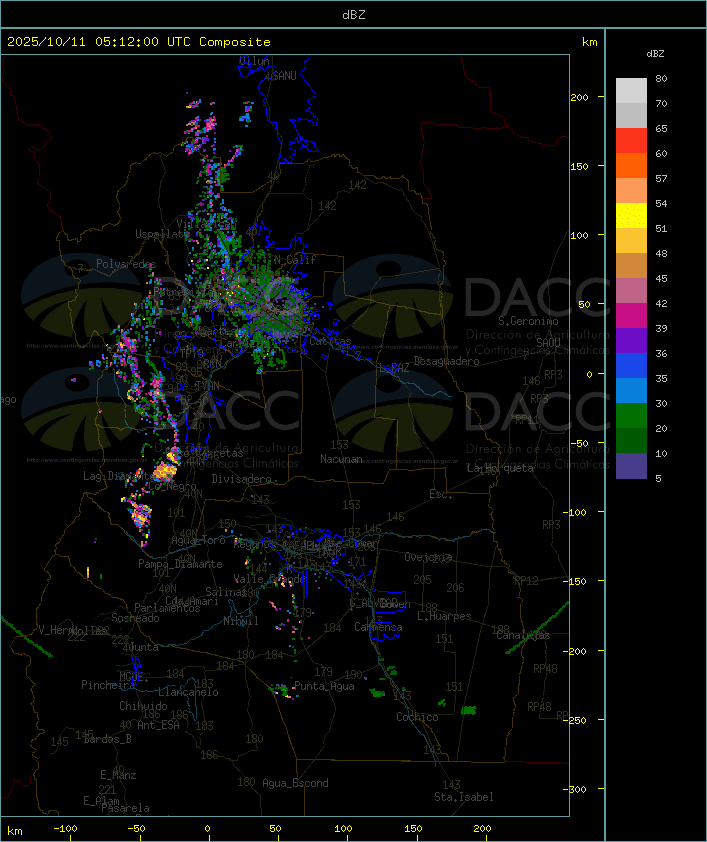Select the light orange 54–57 dBZ swatch
The width and height of the screenshot is (707, 842).
(x=631, y=191)
